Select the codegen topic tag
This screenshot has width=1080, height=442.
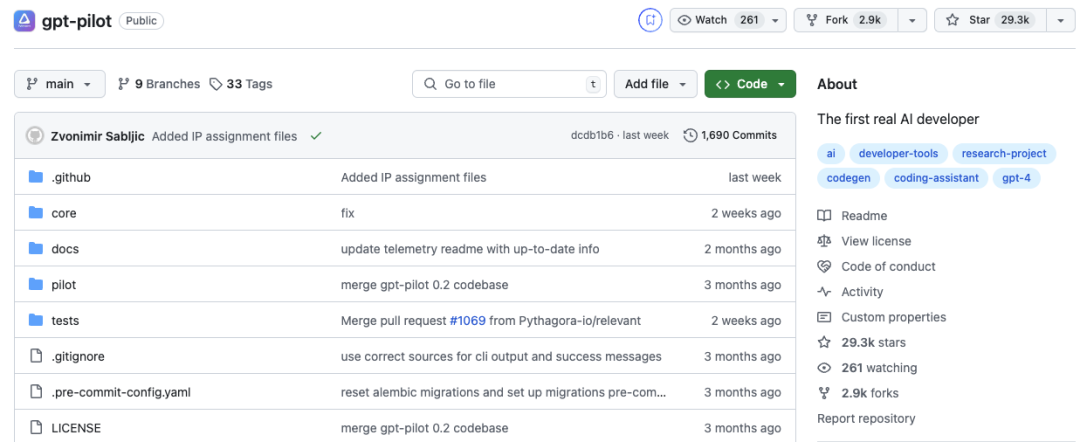point(849,178)
